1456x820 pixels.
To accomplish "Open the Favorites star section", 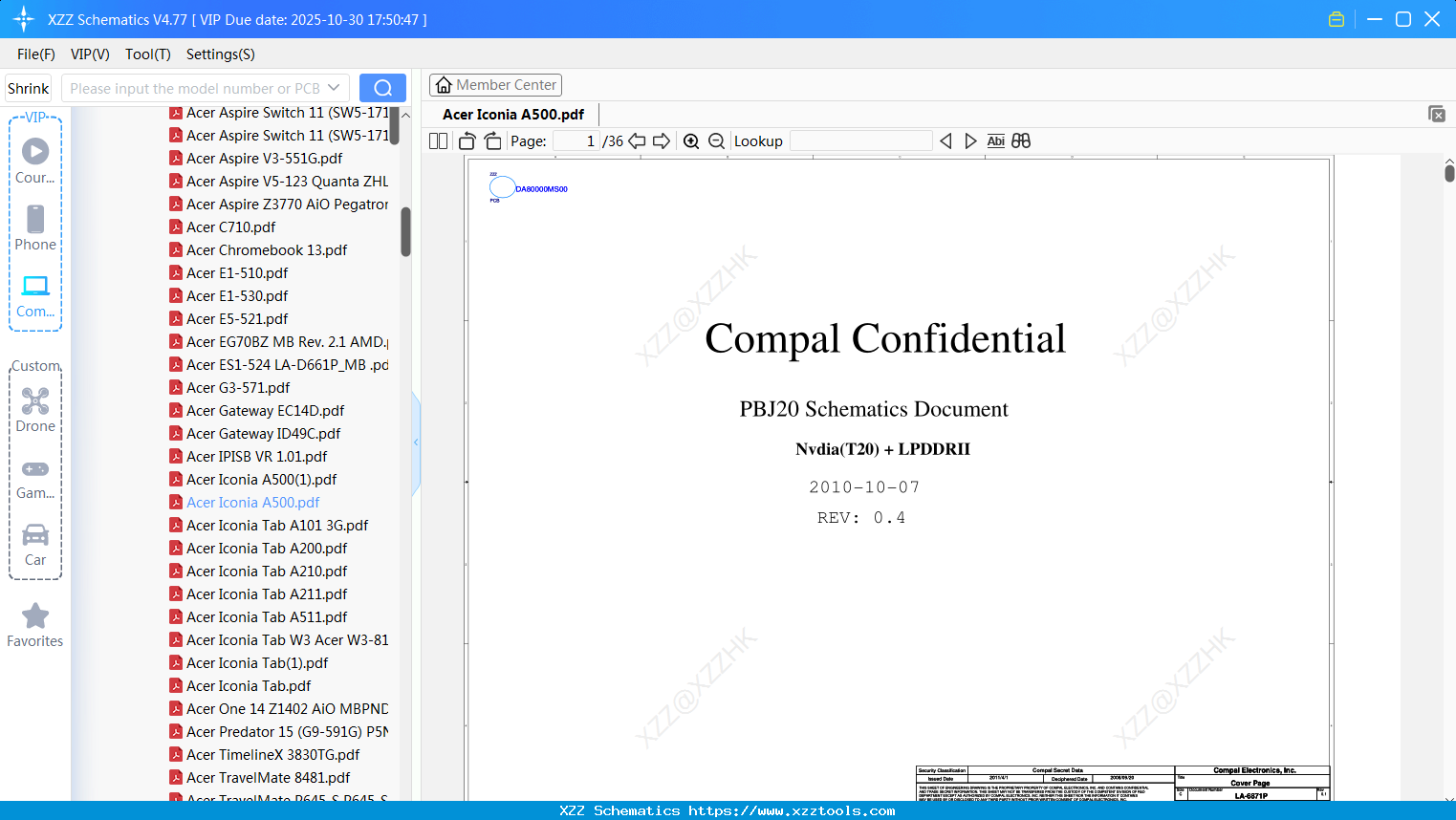I will point(35,625).
